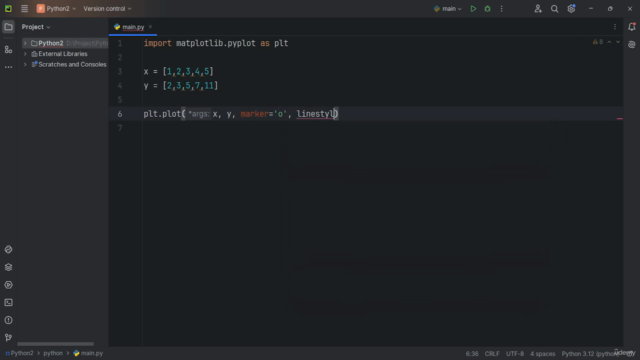This screenshot has height=360, width=640.
Task: Open the Project tool window icon
Action: (x=8, y=27)
